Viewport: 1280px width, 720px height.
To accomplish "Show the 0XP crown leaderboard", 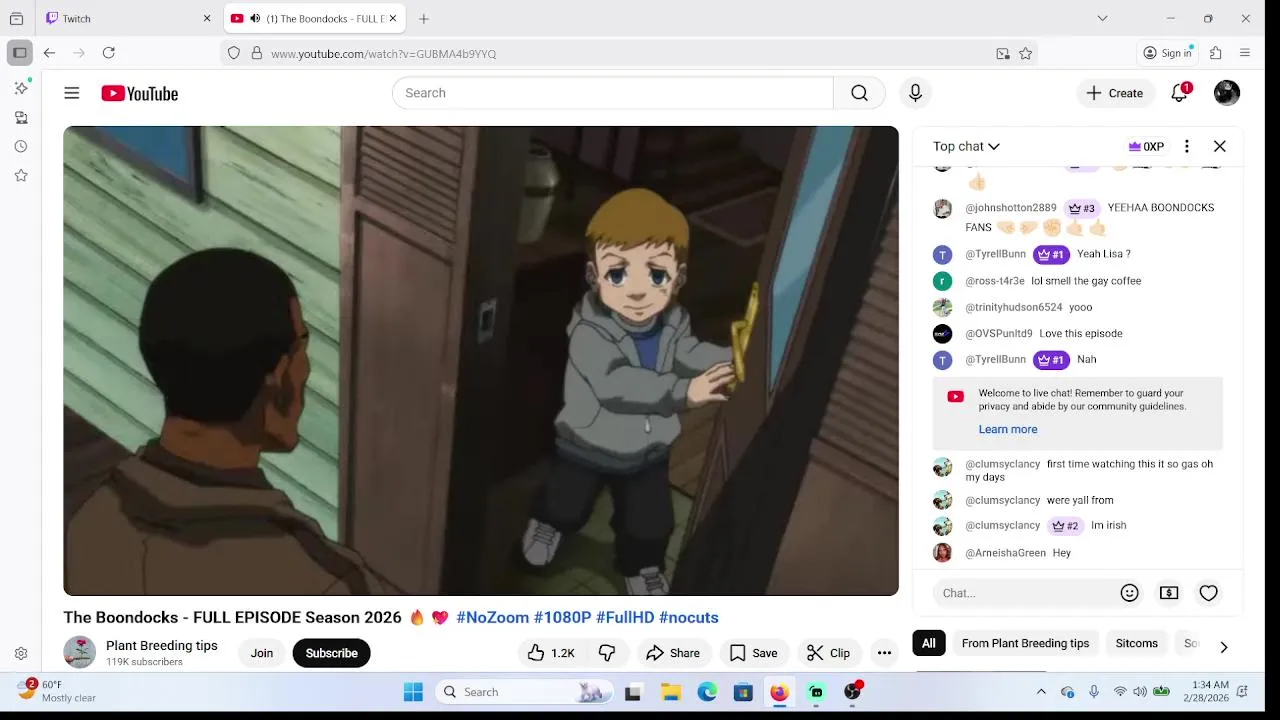I will [x=1146, y=146].
